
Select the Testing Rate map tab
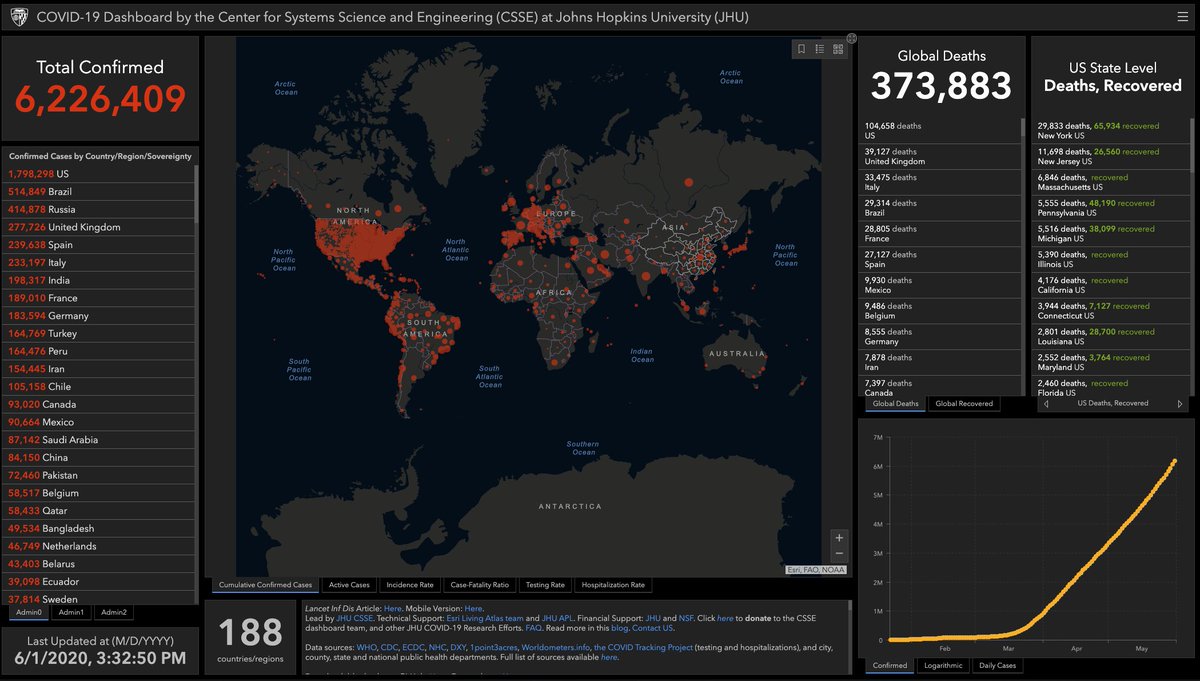point(545,585)
